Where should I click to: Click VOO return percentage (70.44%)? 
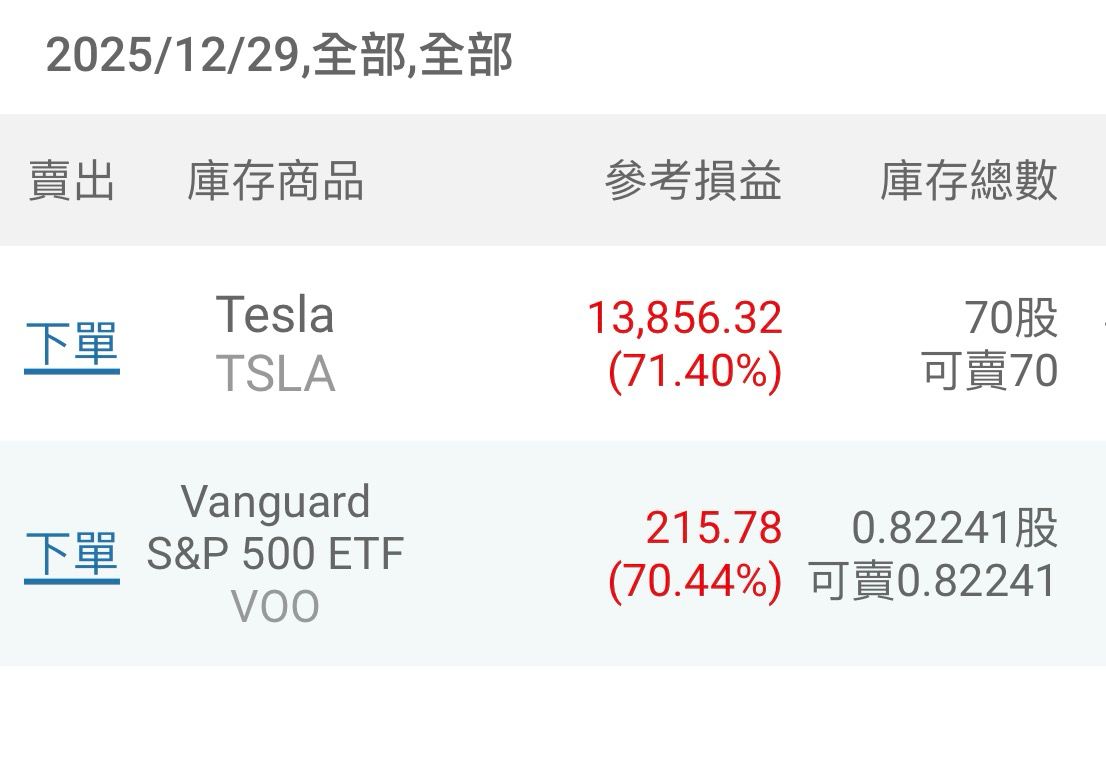coord(695,581)
